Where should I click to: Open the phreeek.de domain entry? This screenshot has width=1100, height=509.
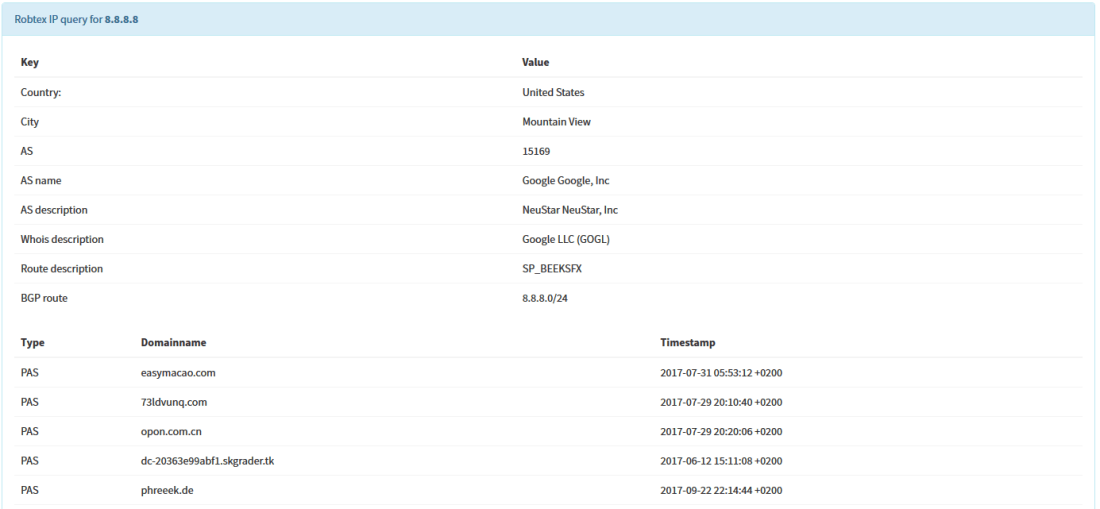[167, 490]
